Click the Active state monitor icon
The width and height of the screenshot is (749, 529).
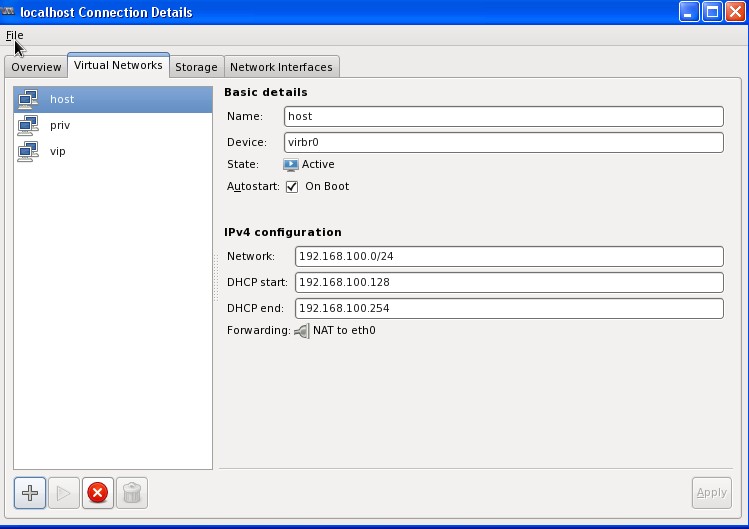pos(291,165)
